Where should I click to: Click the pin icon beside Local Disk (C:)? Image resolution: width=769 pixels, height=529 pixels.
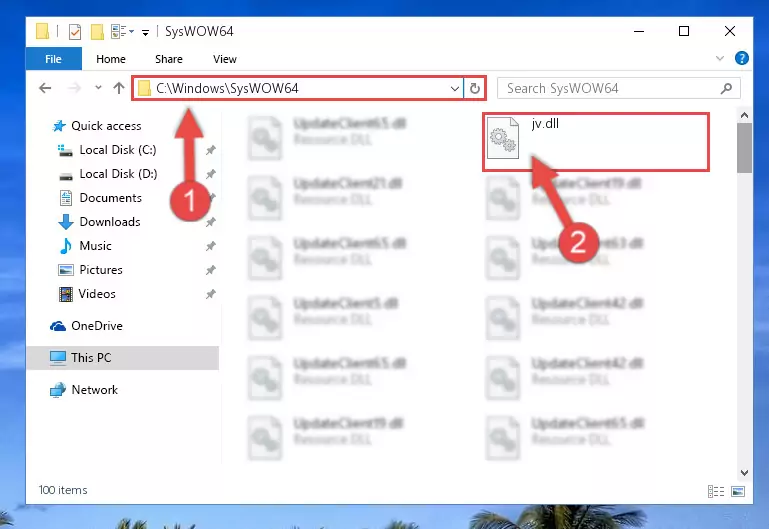[x=210, y=150]
